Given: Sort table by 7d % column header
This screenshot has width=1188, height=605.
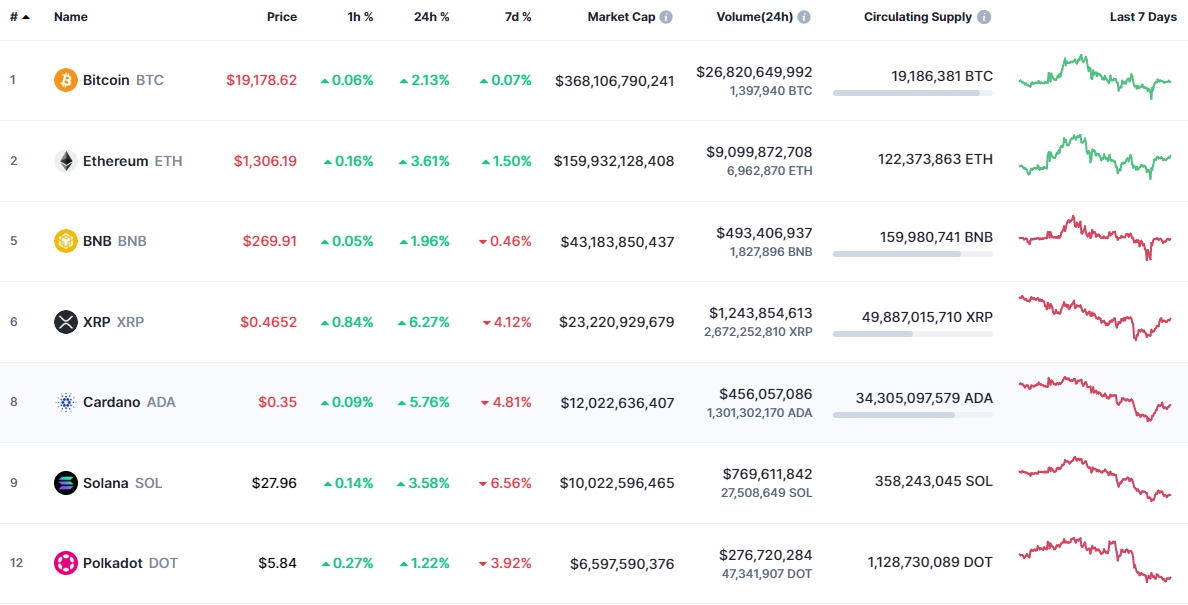Looking at the screenshot, I should pos(517,17).
